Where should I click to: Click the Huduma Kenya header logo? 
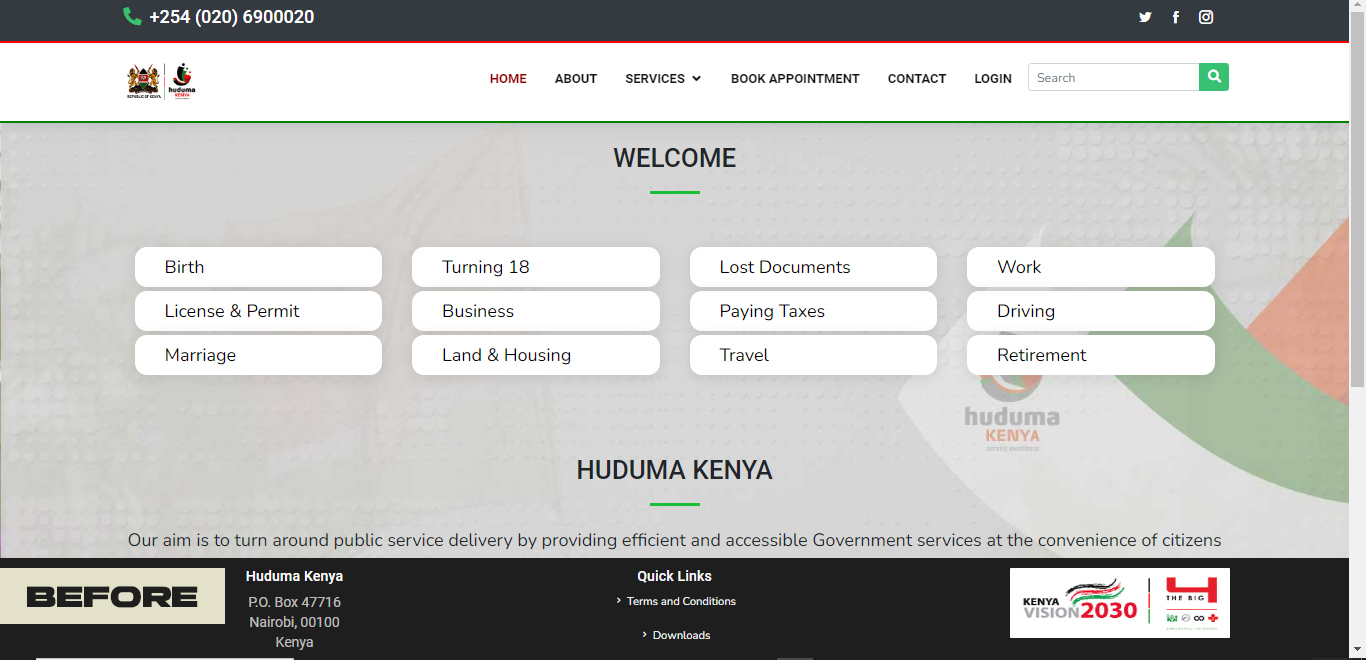point(161,80)
